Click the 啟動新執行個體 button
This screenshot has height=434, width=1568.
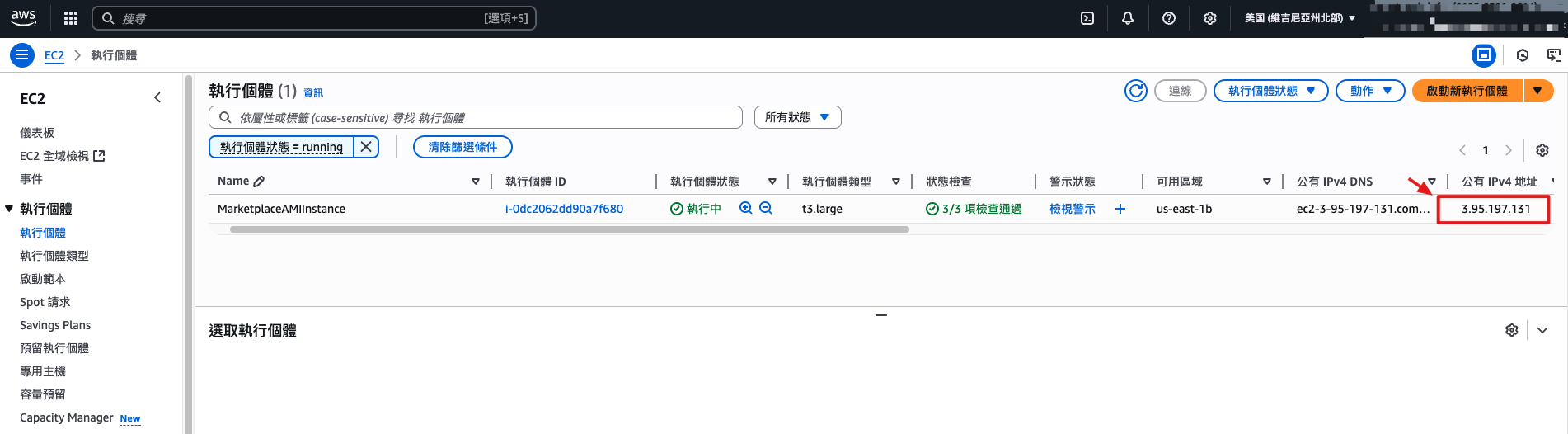pyautogui.click(x=1467, y=91)
